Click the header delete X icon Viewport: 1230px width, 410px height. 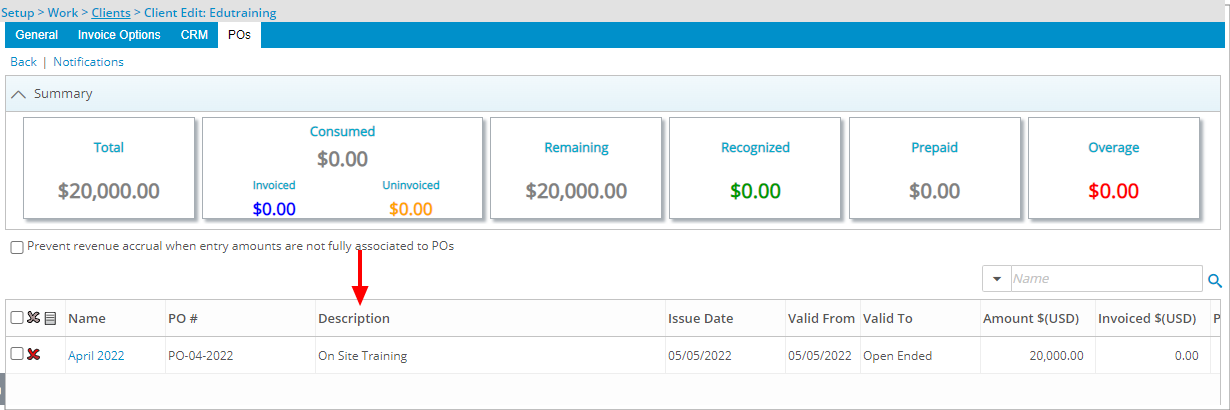coord(33,318)
